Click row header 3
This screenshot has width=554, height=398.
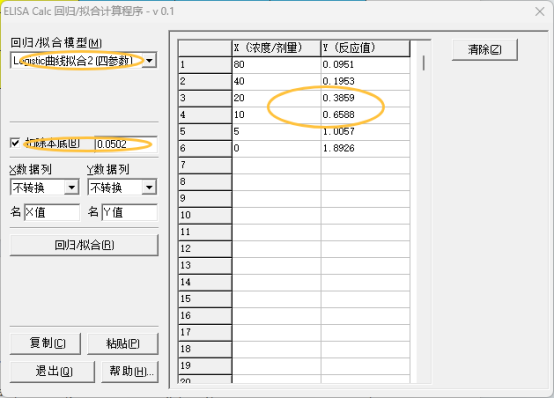click(x=205, y=98)
